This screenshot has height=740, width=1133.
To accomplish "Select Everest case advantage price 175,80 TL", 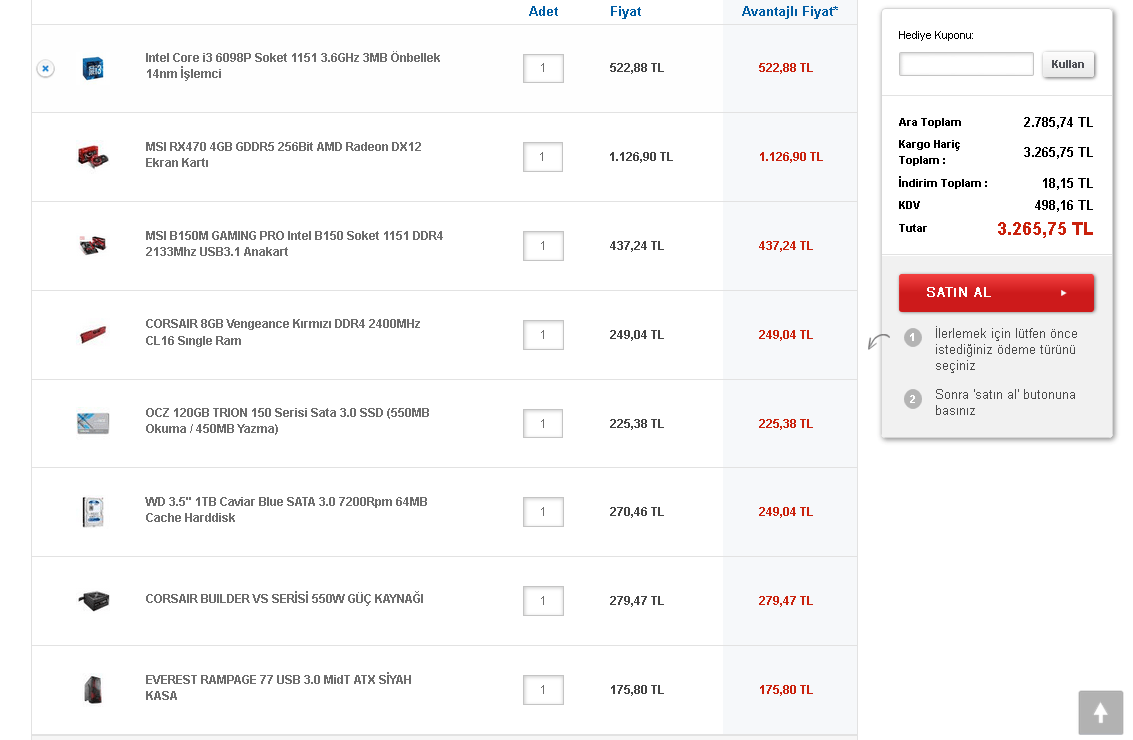I will pyautogui.click(x=785, y=690).
